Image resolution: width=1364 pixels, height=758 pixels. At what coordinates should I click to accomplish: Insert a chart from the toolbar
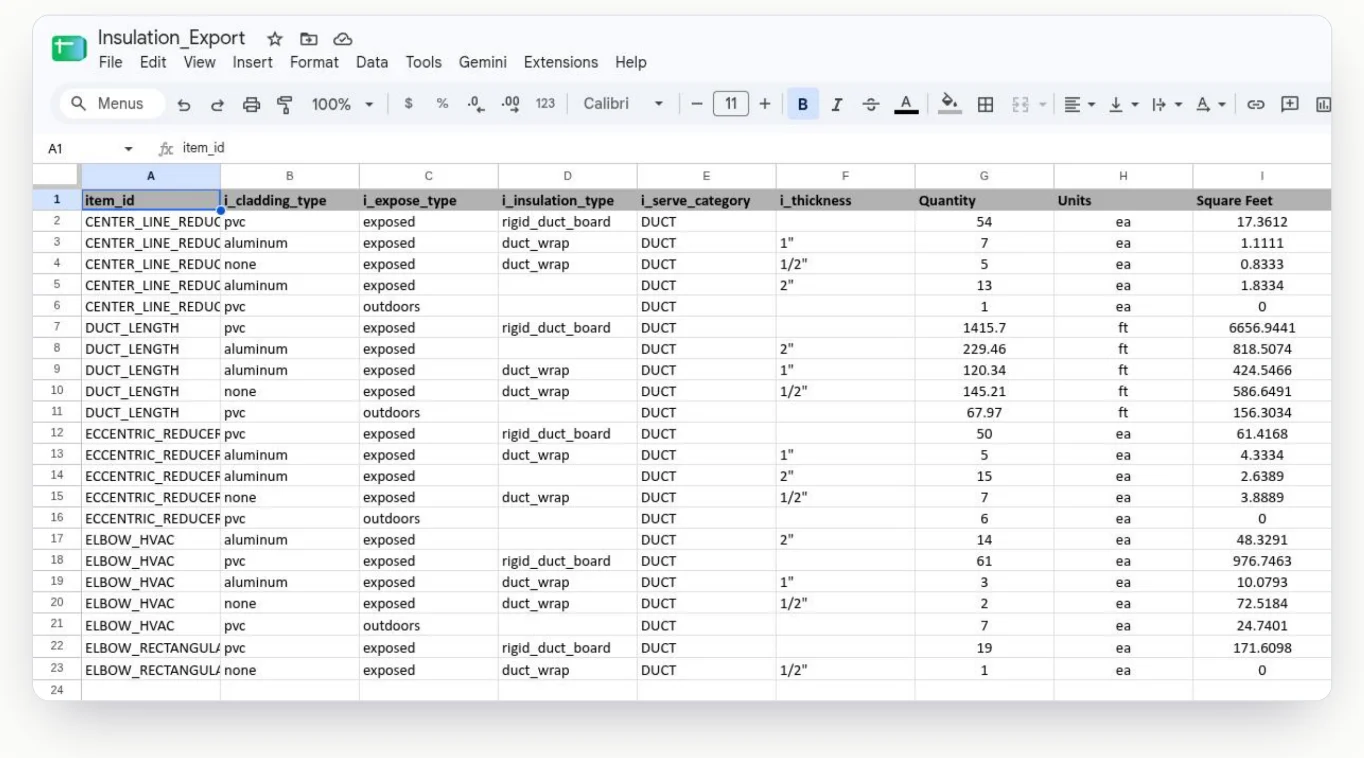pos(1323,104)
